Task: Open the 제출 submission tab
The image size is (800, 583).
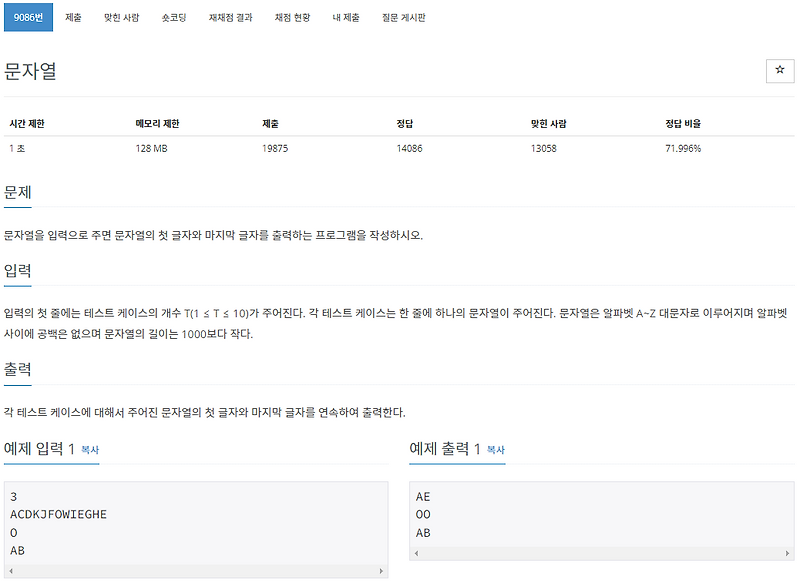Action: pos(74,16)
